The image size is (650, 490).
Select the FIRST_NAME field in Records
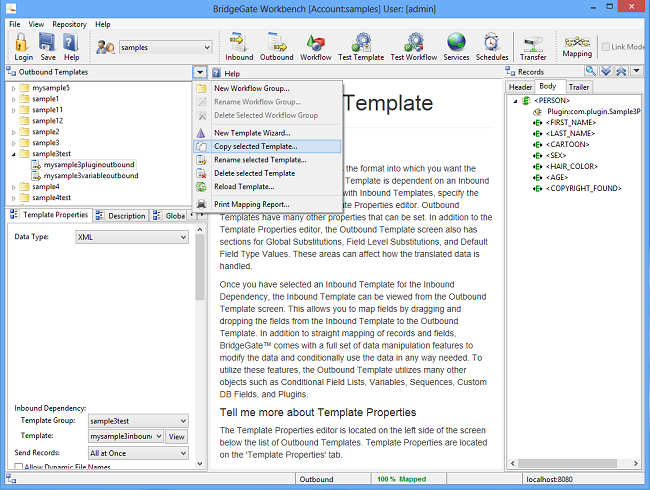pos(571,122)
